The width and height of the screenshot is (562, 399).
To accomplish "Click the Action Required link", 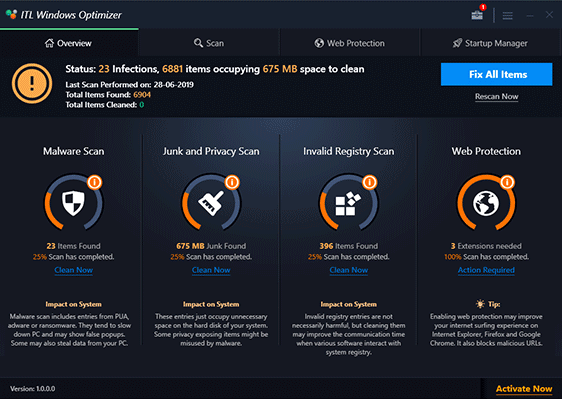I will [486, 270].
